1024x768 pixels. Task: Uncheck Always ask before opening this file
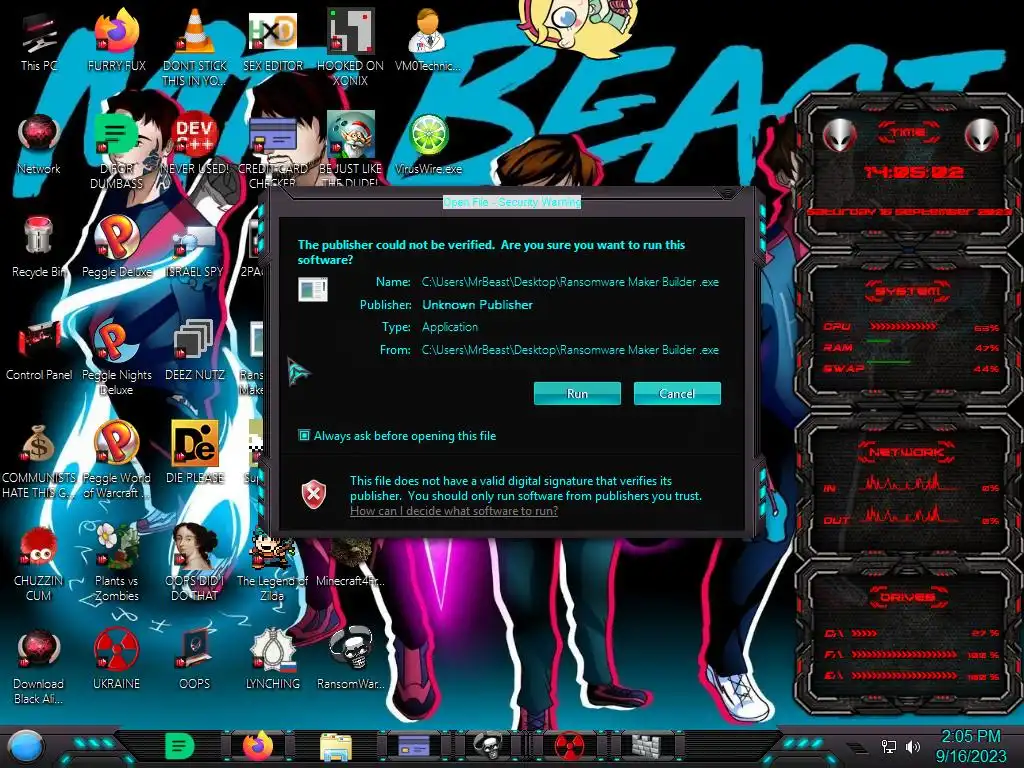click(x=304, y=435)
